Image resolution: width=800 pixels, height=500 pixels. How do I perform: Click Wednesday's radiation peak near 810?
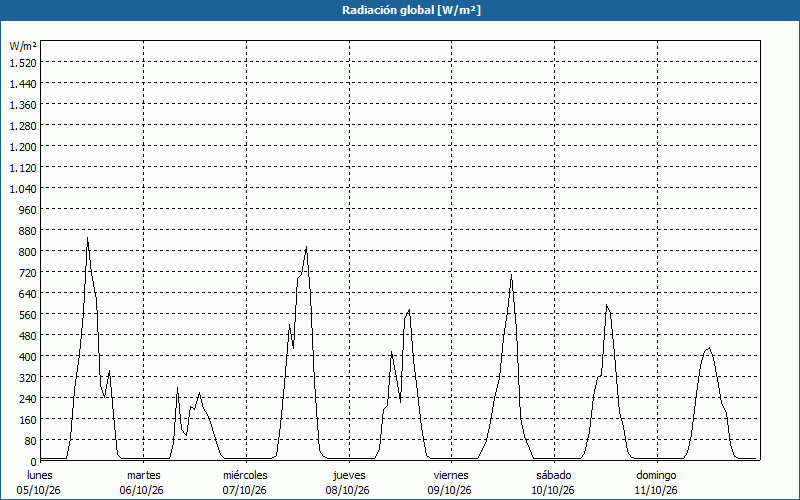pos(306,247)
